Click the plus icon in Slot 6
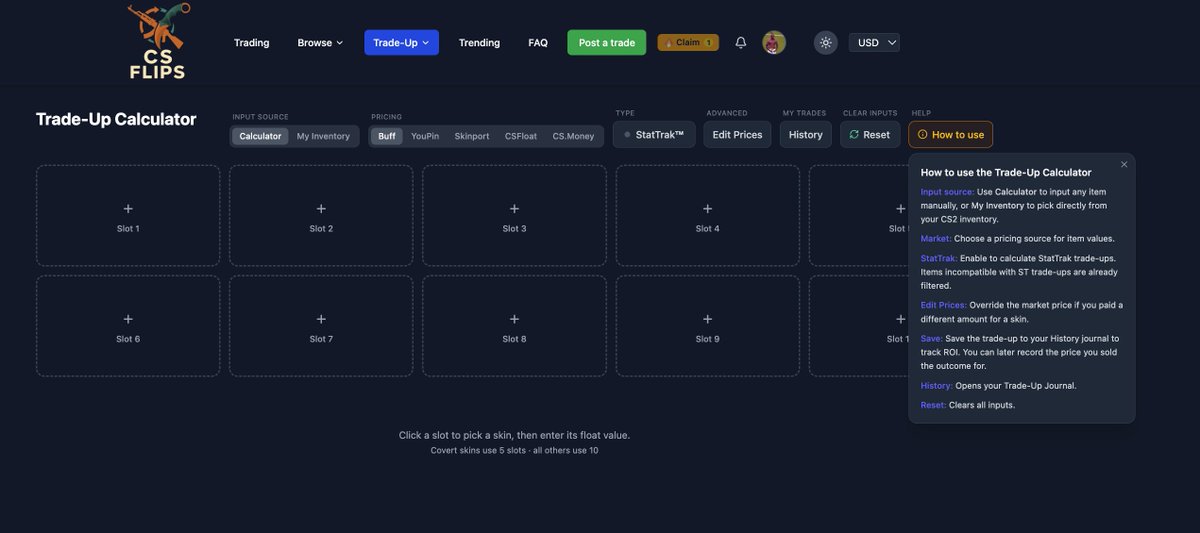 pyautogui.click(x=128, y=319)
